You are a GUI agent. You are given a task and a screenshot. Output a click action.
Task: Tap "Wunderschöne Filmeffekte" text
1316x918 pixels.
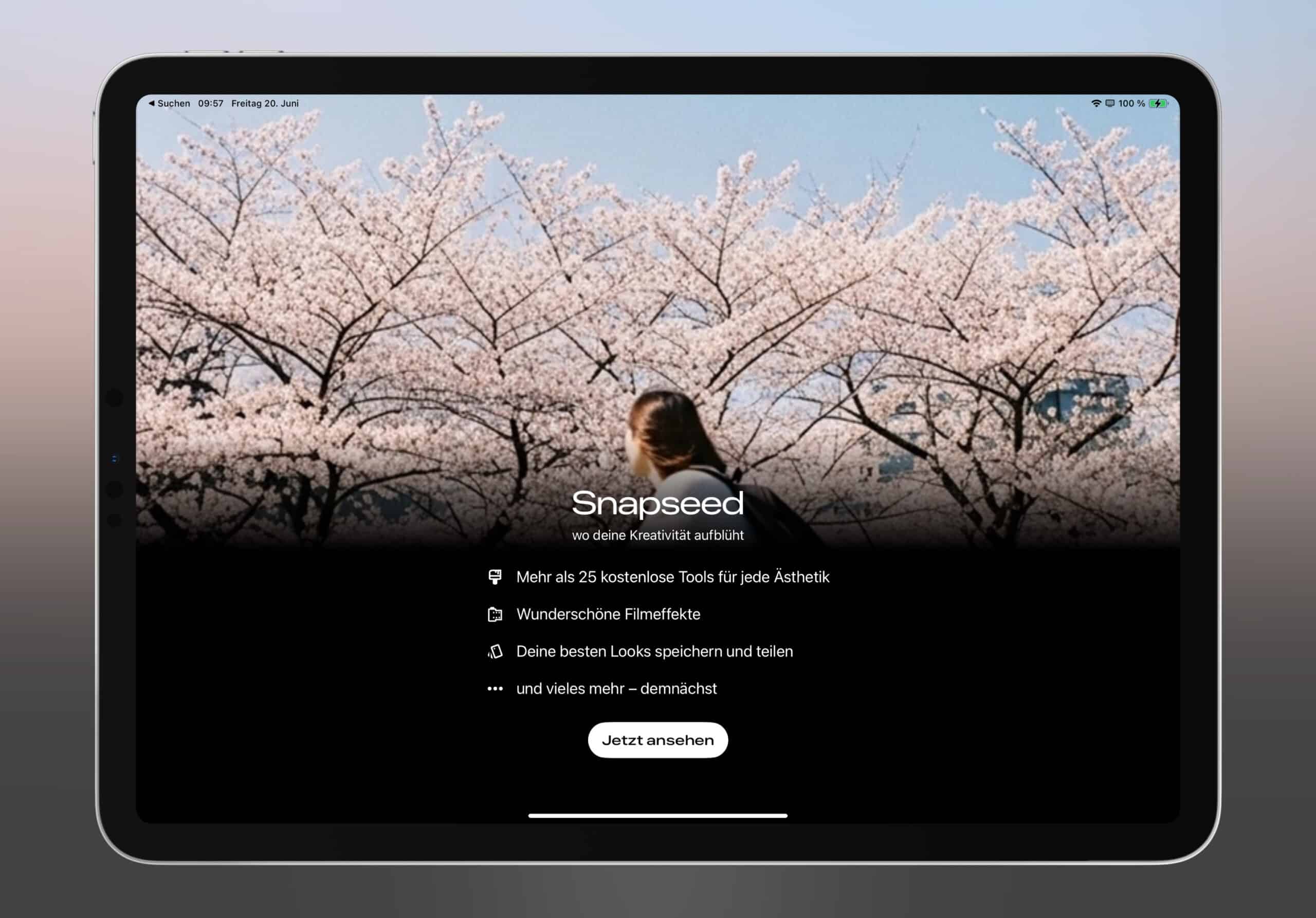[608, 614]
